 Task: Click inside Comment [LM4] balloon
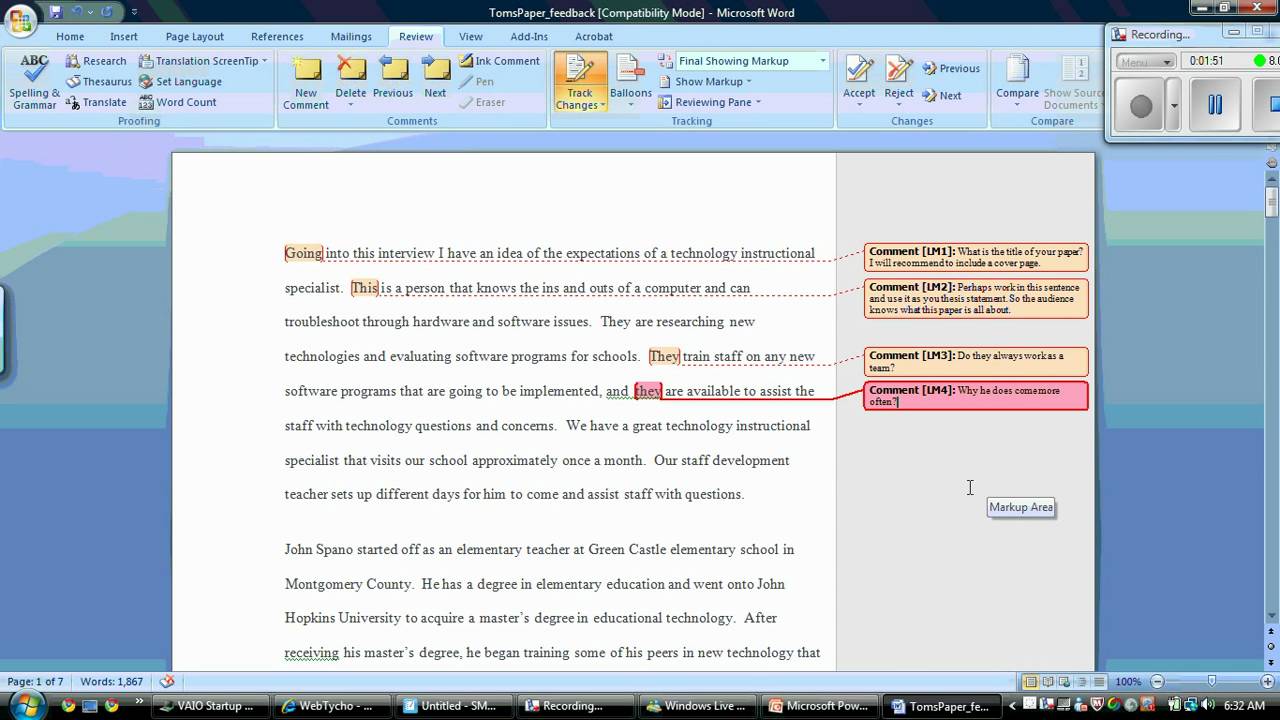pyautogui.click(x=976, y=395)
